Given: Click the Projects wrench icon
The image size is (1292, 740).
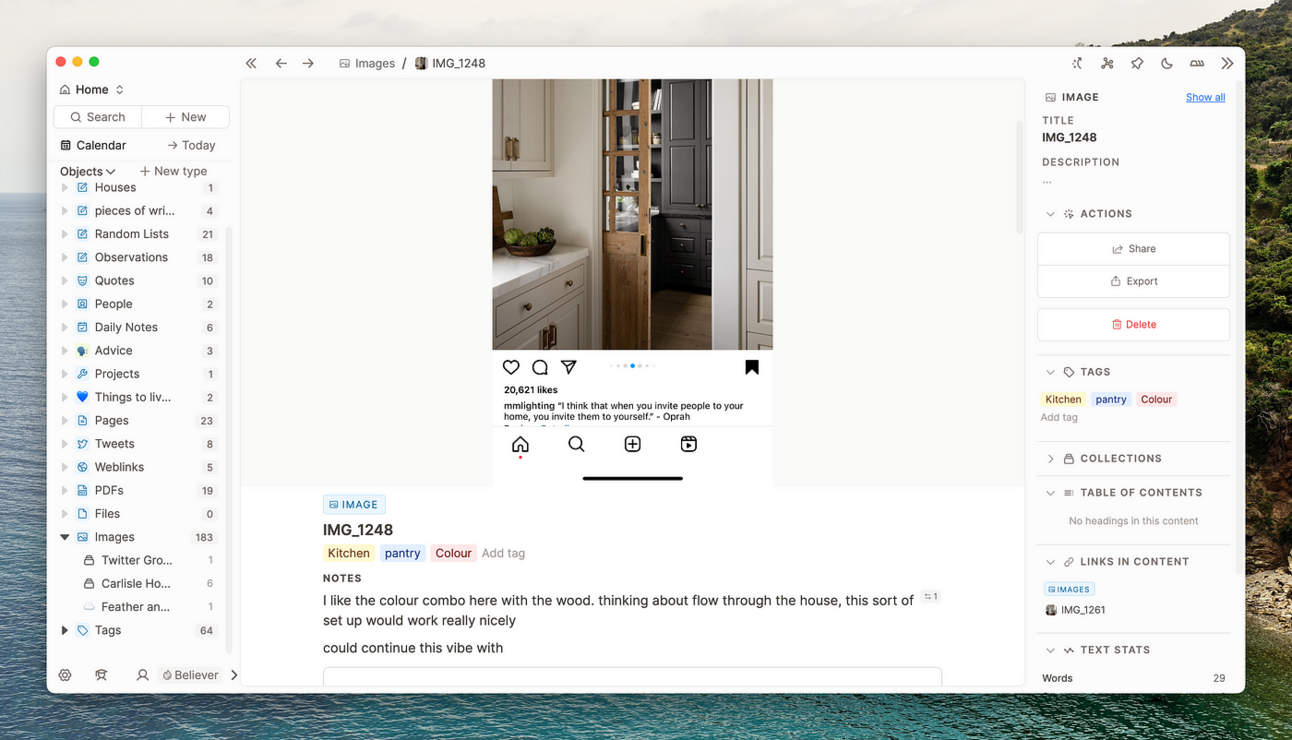Looking at the screenshot, I should [83, 374].
